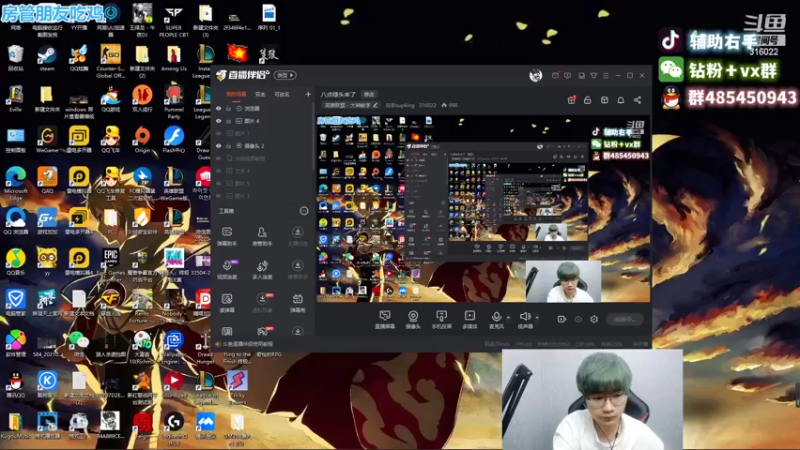Open Microsoft Edge desktop shortcut
This screenshot has width=800, height=450.
[x=16, y=183]
